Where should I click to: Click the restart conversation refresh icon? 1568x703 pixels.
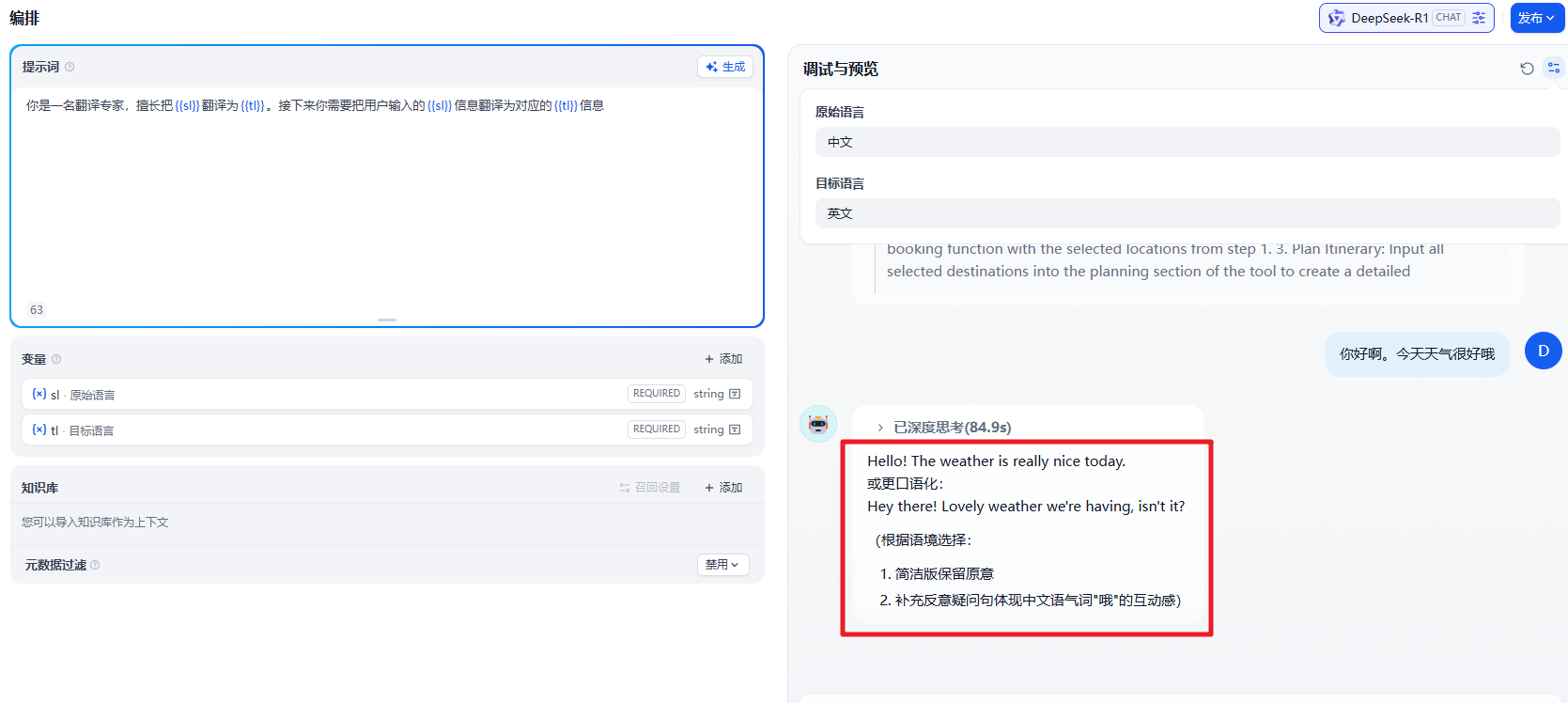click(x=1527, y=69)
